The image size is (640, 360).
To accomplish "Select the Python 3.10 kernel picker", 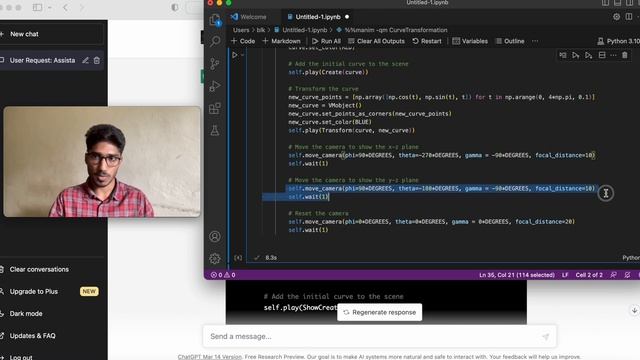I will pyautogui.click(x=618, y=41).
